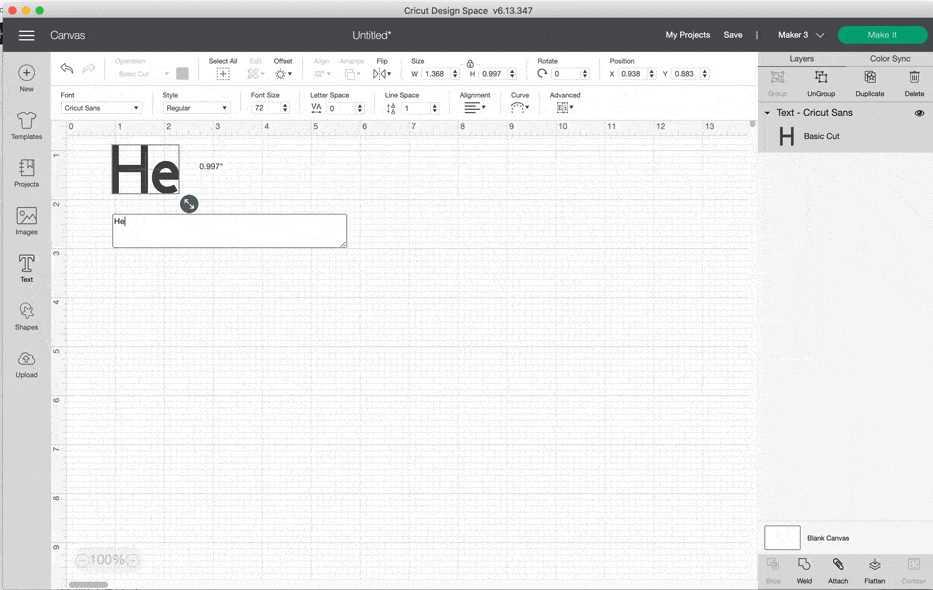Click the Select All icon
This screenshot has width=933, height=590.
coord(223,74)
